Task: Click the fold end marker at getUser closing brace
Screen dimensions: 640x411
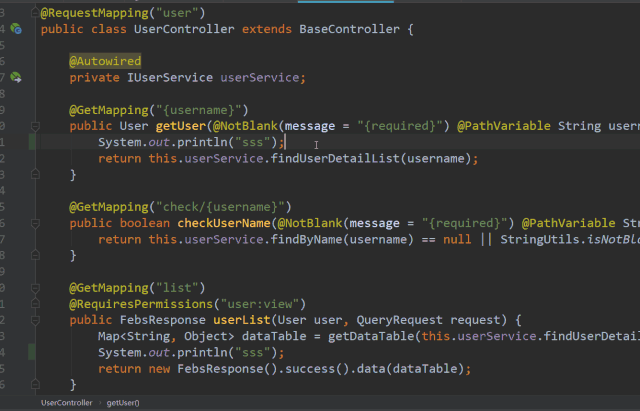Action: tap(35, 175)
